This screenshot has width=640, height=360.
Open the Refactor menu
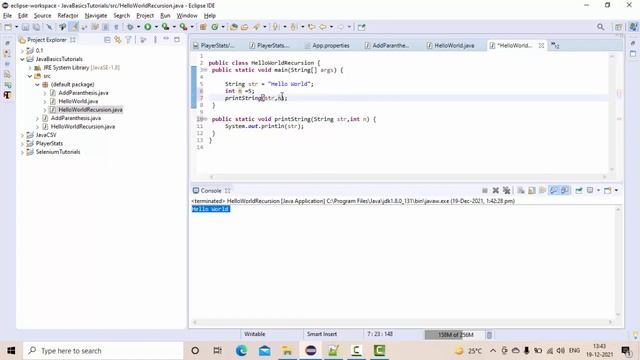point(68,16)
